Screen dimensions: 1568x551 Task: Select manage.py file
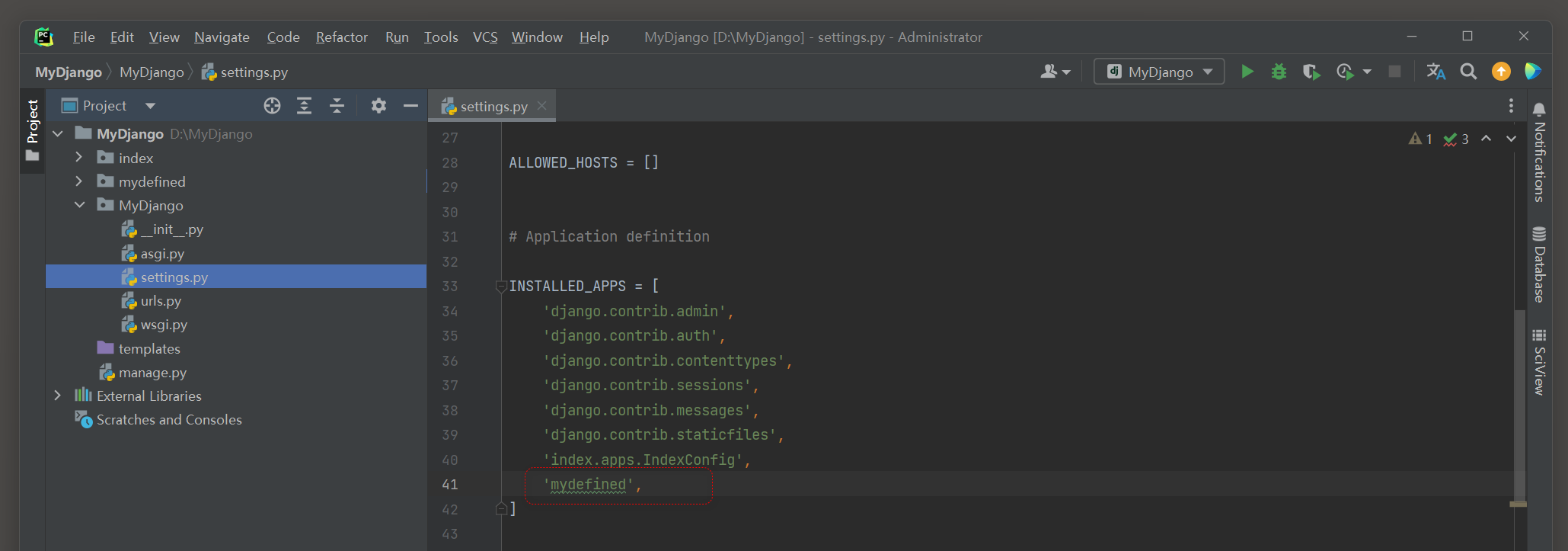[142, 372]
